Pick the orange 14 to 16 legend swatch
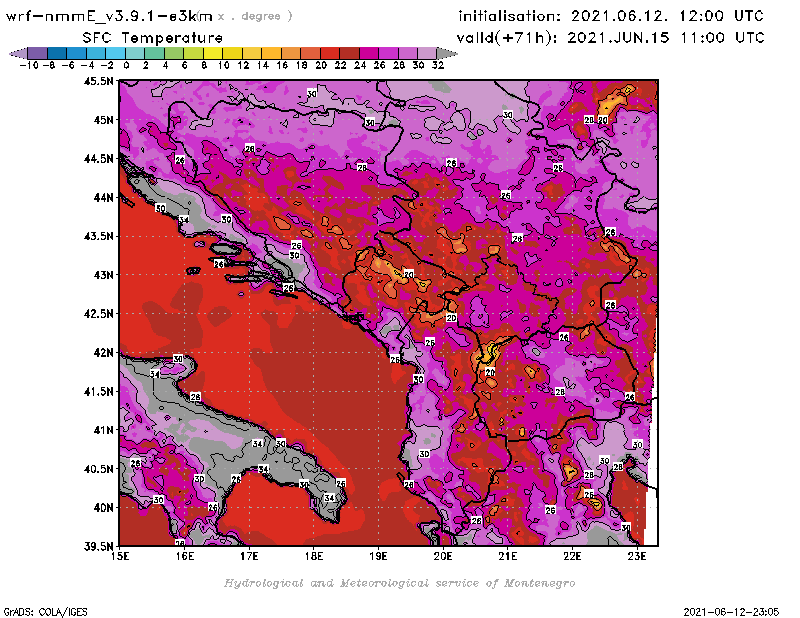The height and width of the screenshot is (618, 800). [x=271, y=53]
